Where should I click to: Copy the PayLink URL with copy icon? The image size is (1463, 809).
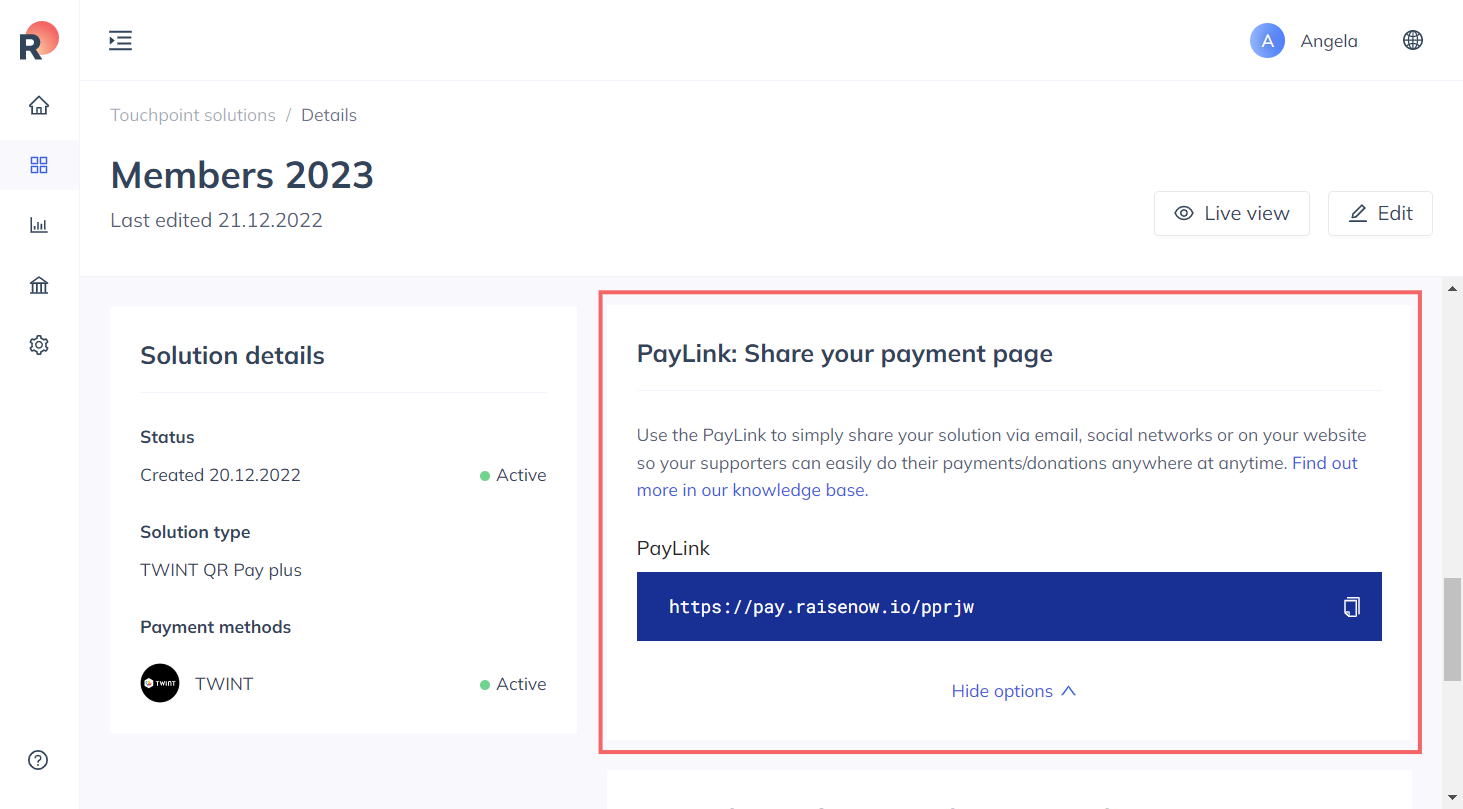[x=1351, y=606]
